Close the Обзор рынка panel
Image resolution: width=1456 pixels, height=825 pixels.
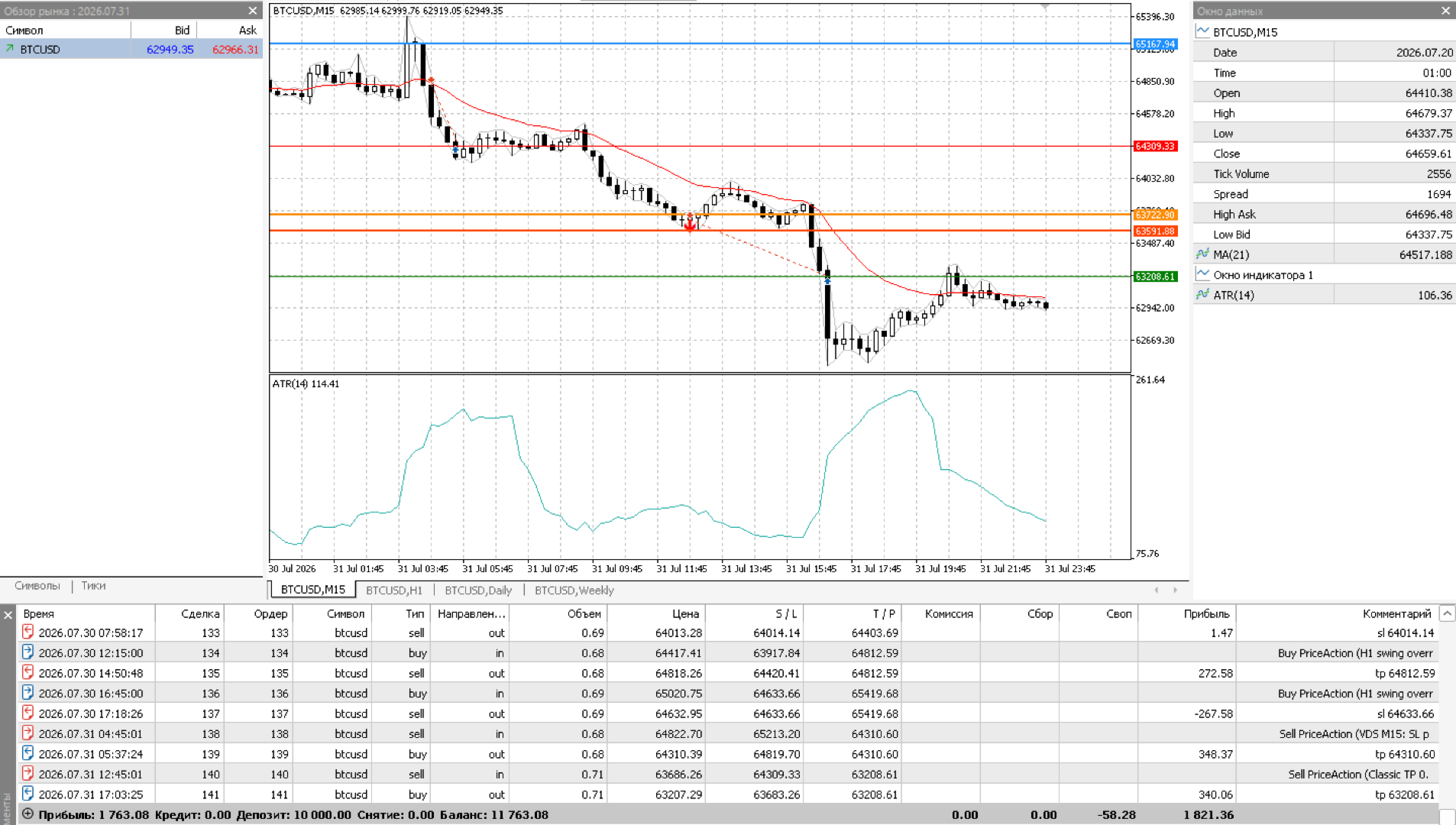click(253, 11)
